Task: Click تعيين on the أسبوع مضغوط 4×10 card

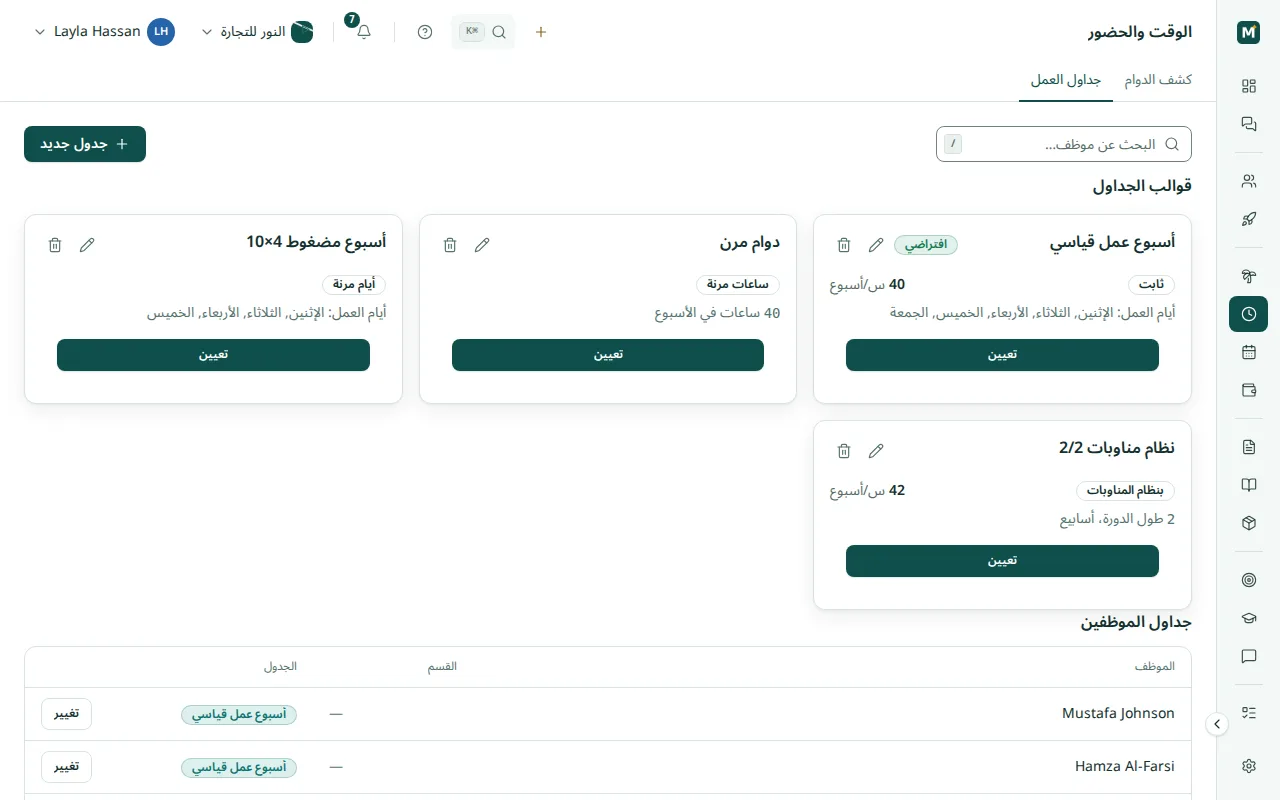Action: 213,355
